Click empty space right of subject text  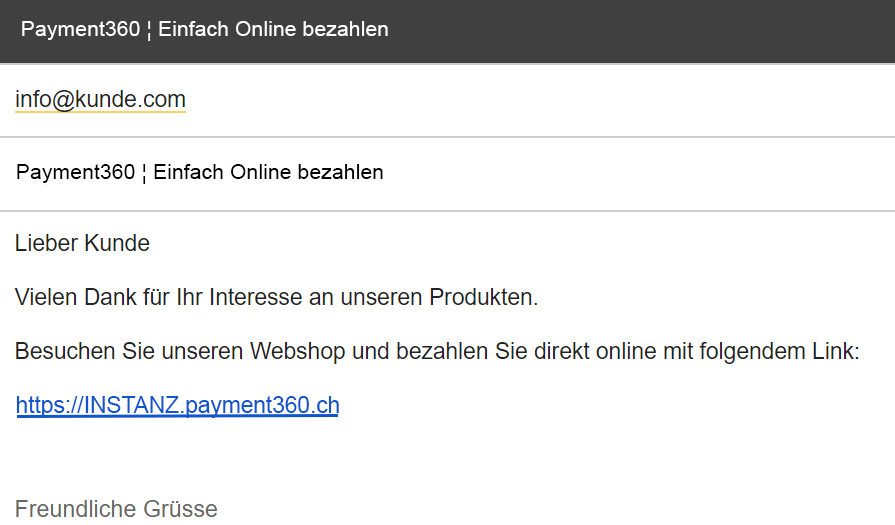[640, 172]
